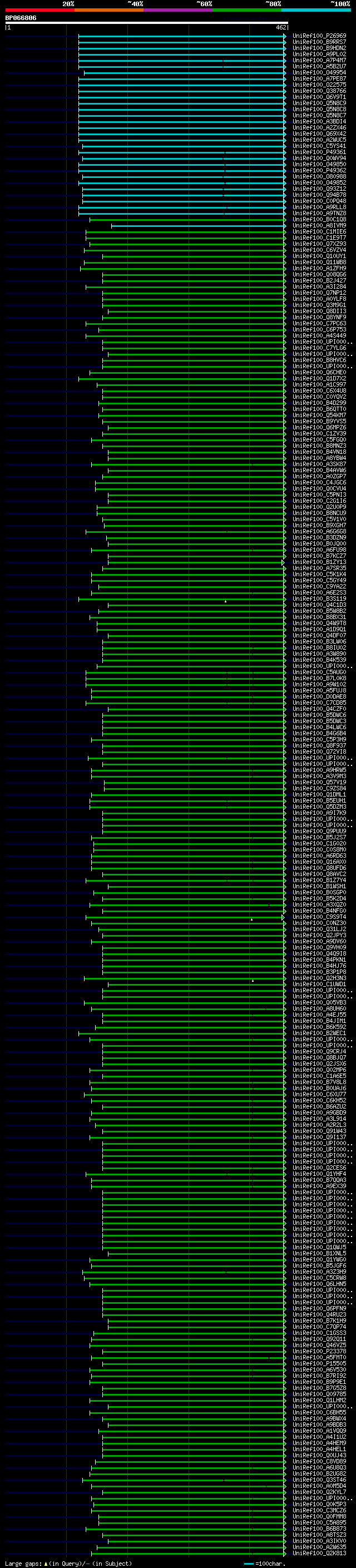This screenshot has width=356, height=1568.
Task: Click the UniRef100_C7PC63 label
Action: 319,323
